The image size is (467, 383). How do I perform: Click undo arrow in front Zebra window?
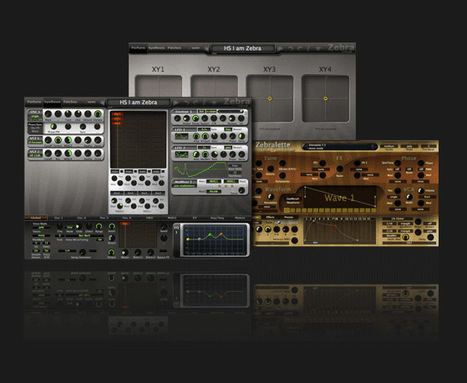click(x=186, y=103)
